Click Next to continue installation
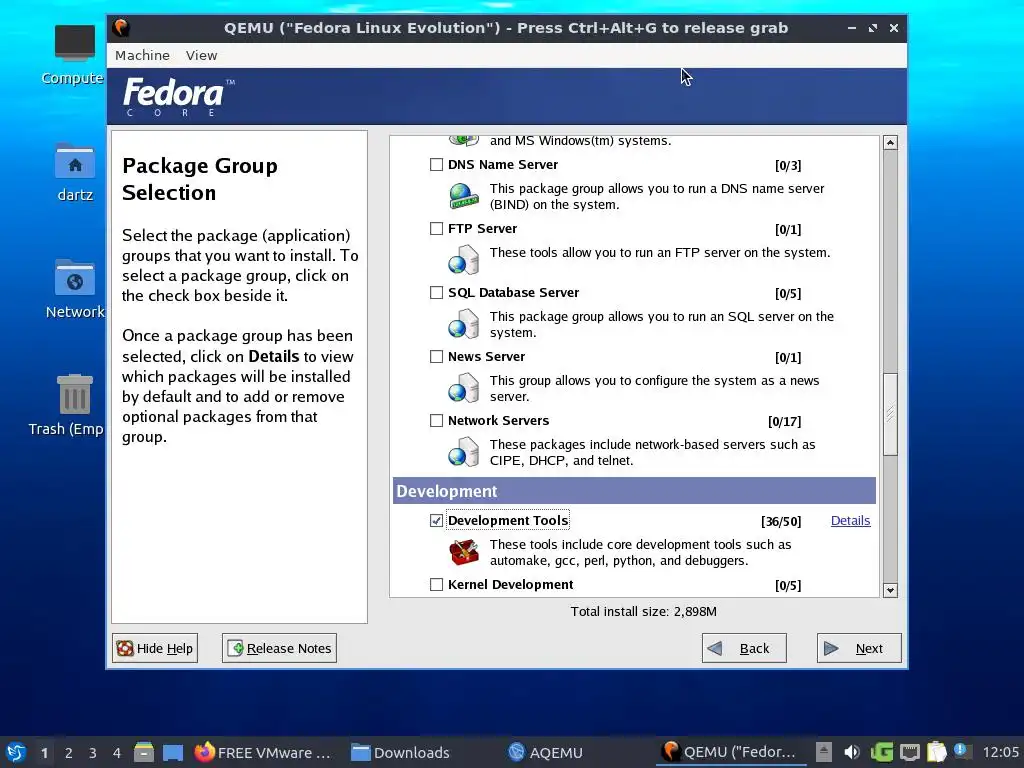The height and width of the screenshot is (768, 1024). 859,648
